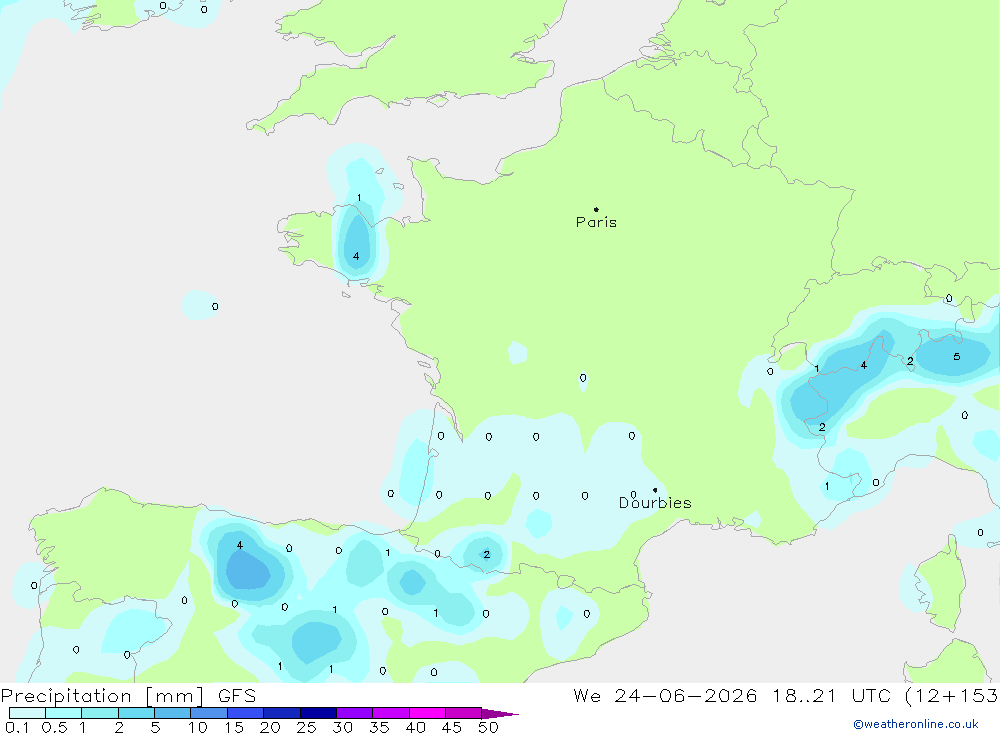Select the Dourbies location dot marker

655,490
